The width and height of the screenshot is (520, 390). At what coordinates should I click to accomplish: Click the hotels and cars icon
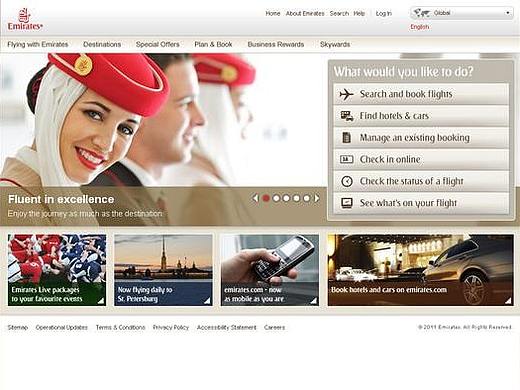tap(347, 116)
